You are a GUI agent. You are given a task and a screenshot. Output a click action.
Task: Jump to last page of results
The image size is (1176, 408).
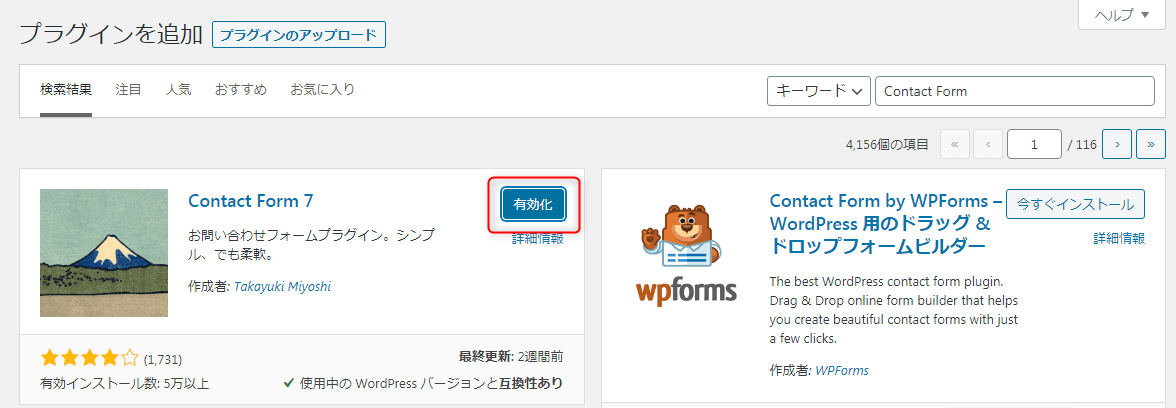pyautogui.click(x=1150, y=144)
